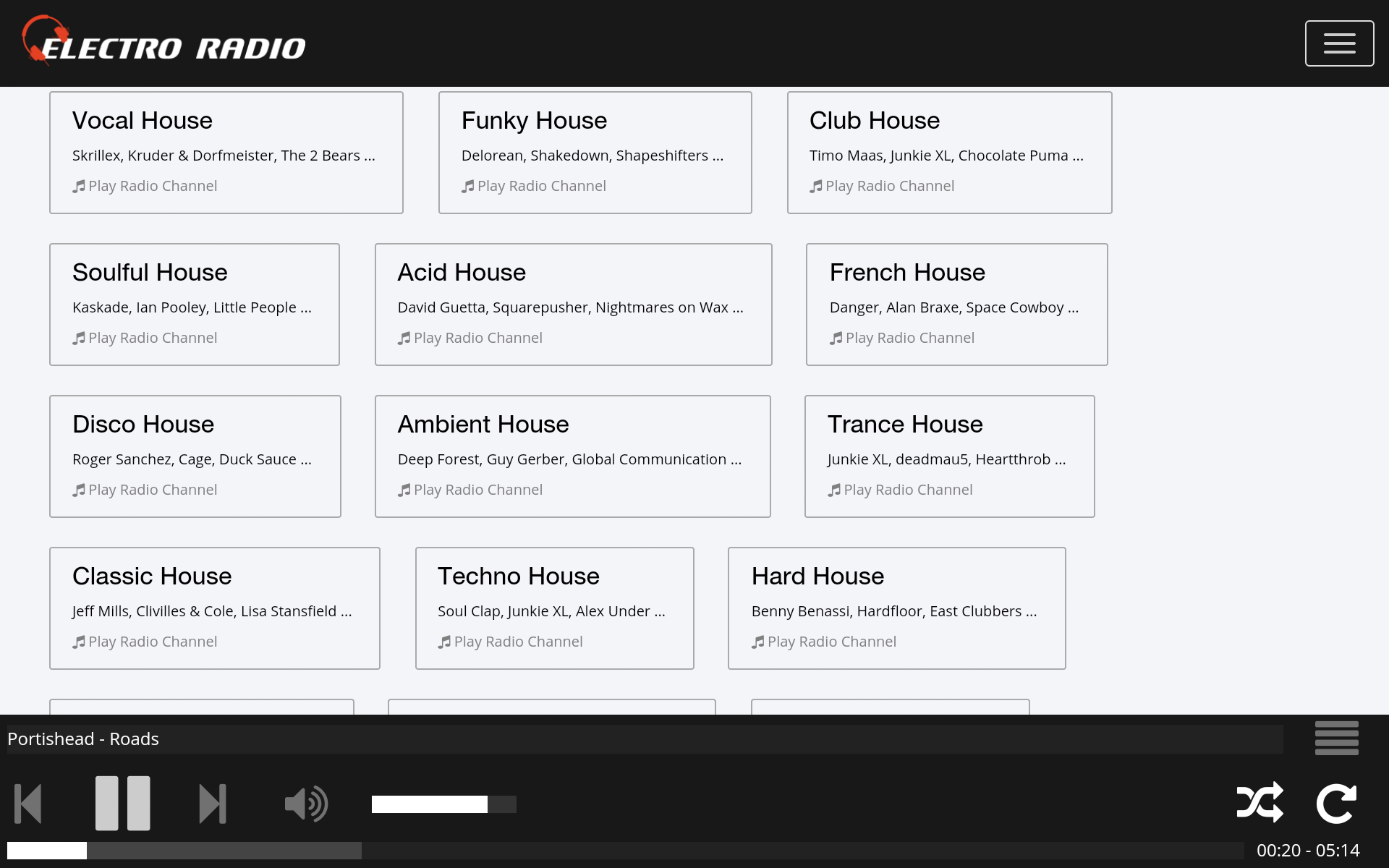This screenshot has width=1389, height=868.
Task: Pause the current song
Action: 123,803
